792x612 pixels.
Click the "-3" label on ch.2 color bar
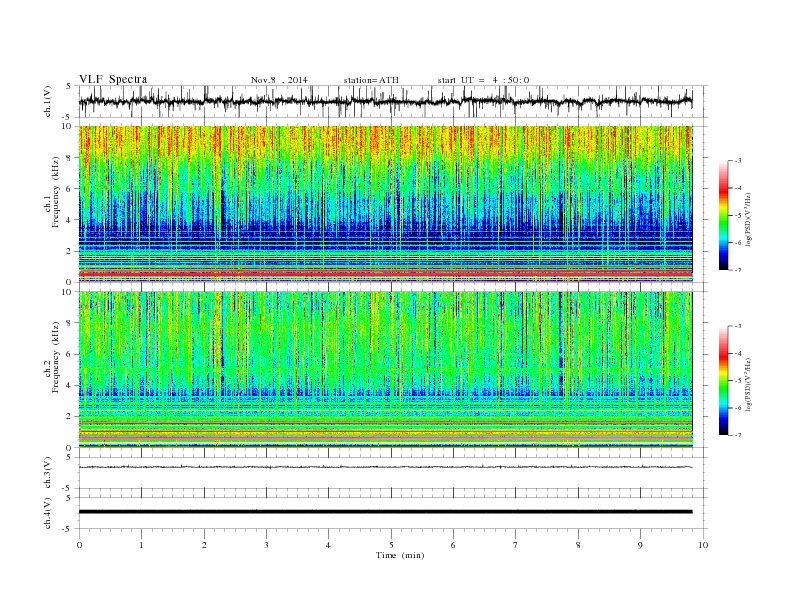(x=738, y=326)
